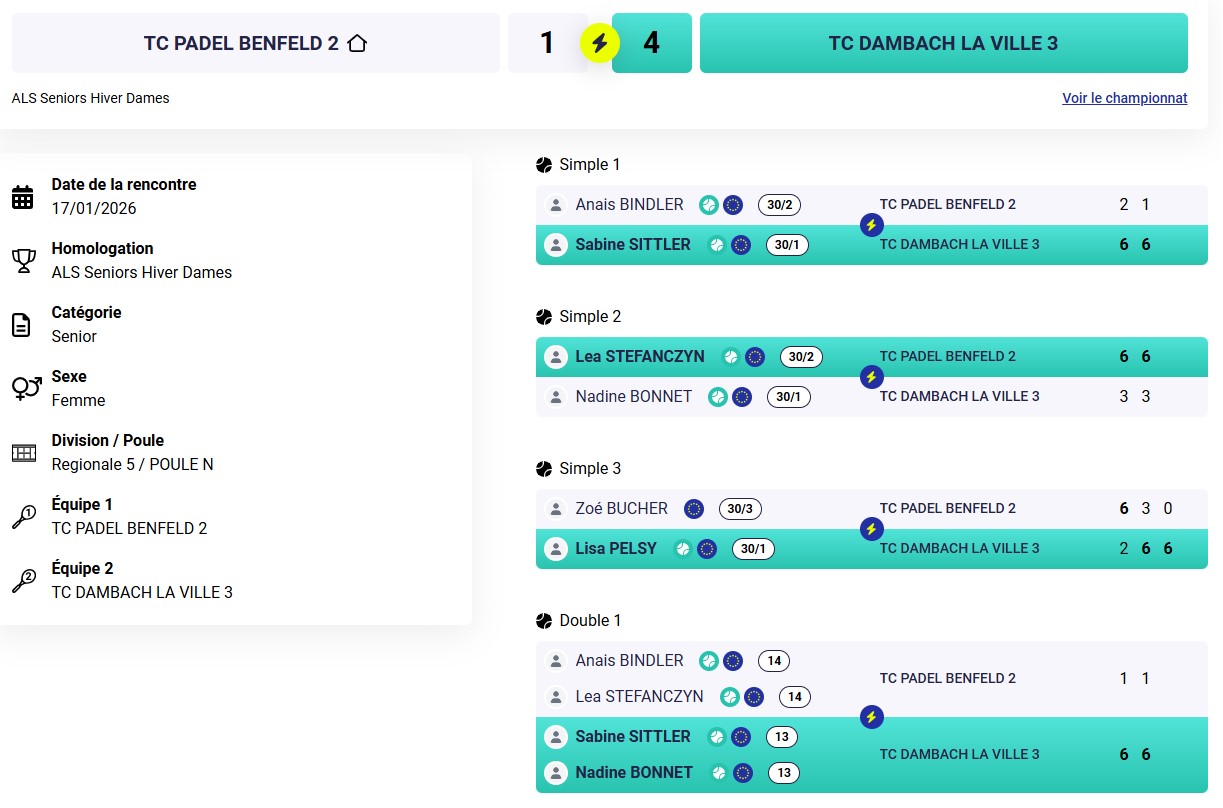The image size is (1223, 808).
Task: Open the TC DAMBACH LA VILLE 3 team header
Action: [x=943, y=43]
